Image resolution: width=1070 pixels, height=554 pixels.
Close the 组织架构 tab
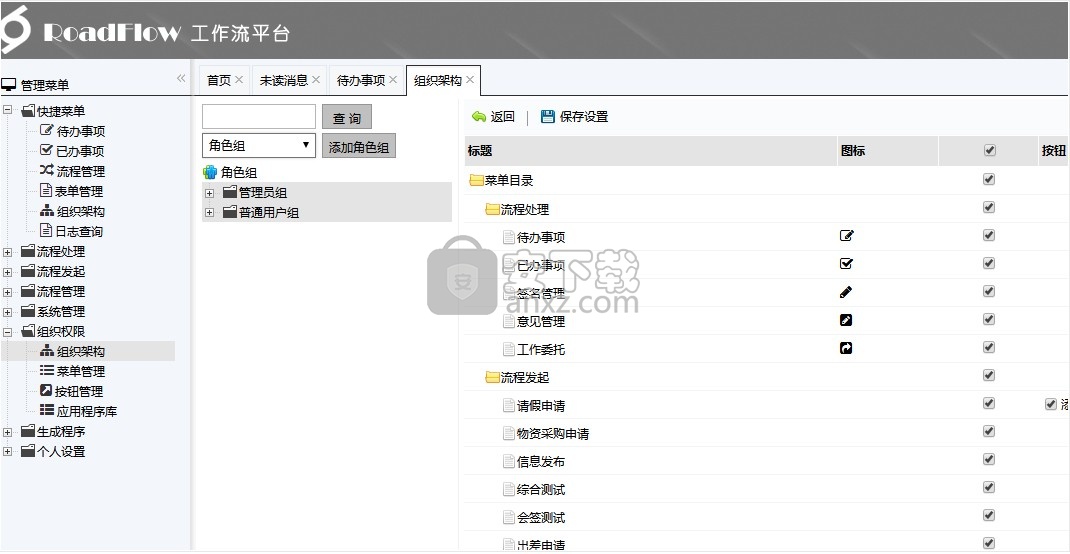point(469,80)
